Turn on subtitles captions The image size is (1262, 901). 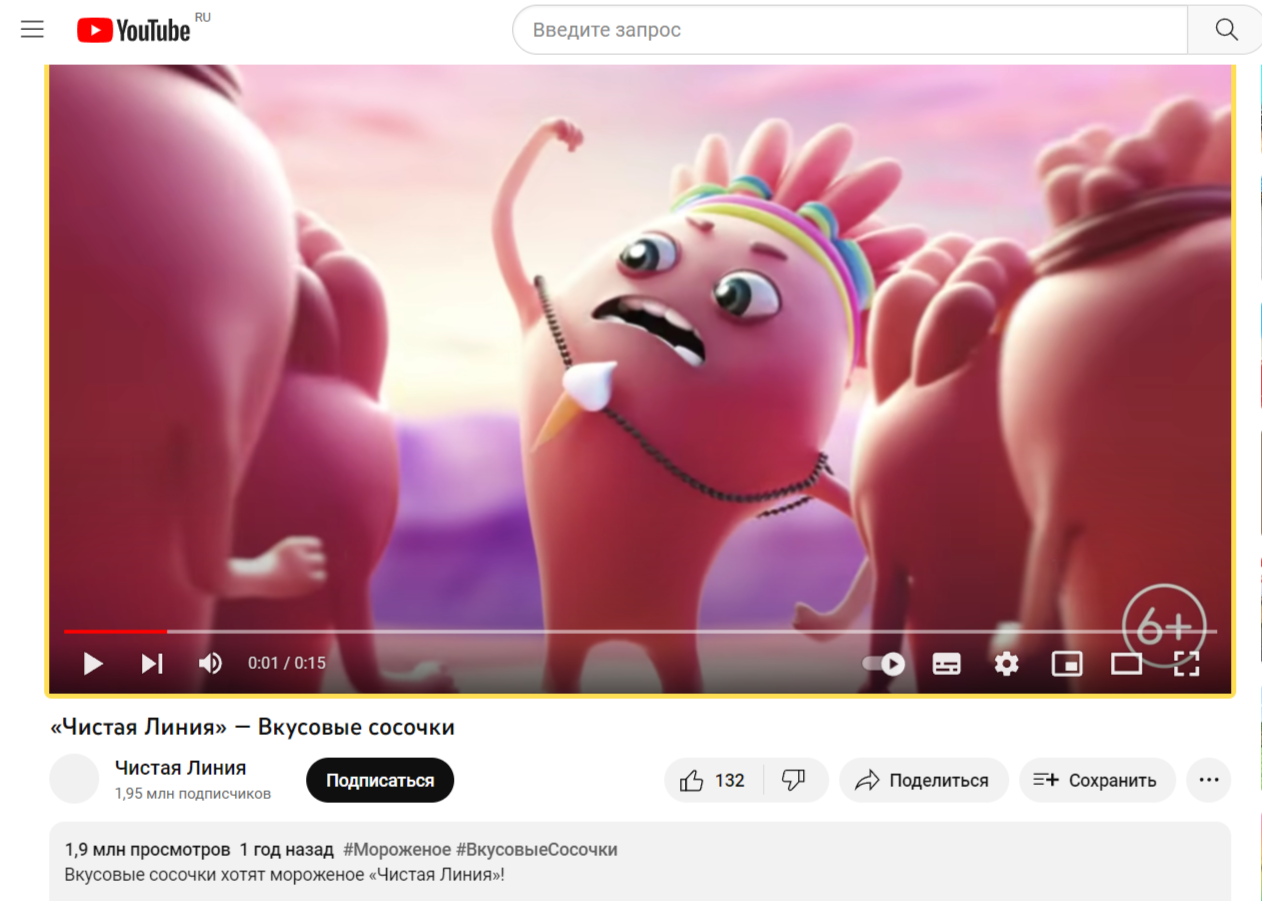coord(946,663)
